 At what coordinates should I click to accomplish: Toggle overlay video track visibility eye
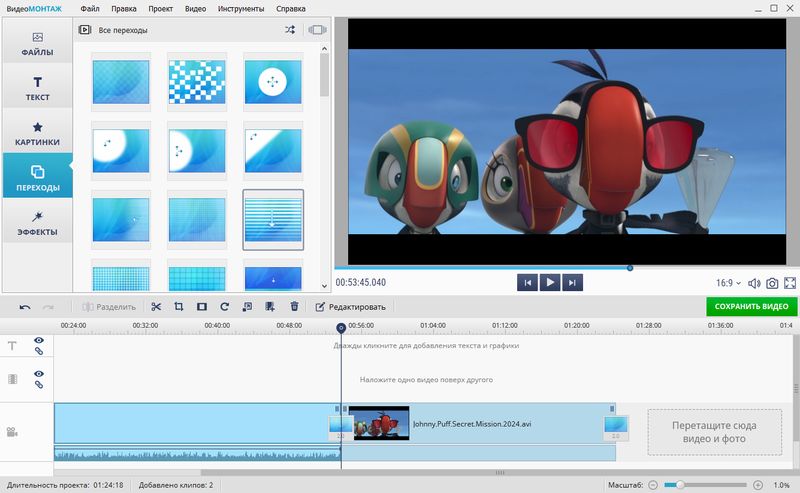point(39,374)
